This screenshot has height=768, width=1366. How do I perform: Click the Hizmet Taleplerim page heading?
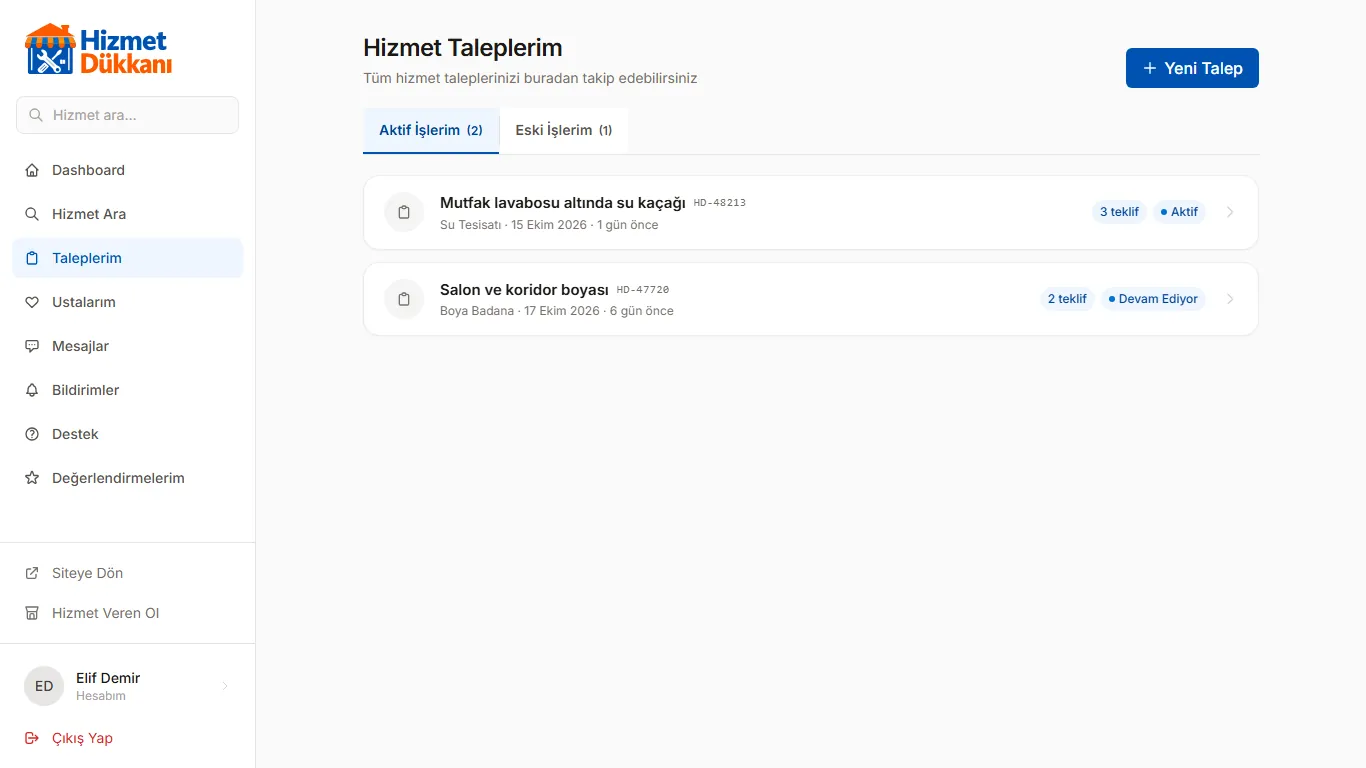(x=463, y=48)
